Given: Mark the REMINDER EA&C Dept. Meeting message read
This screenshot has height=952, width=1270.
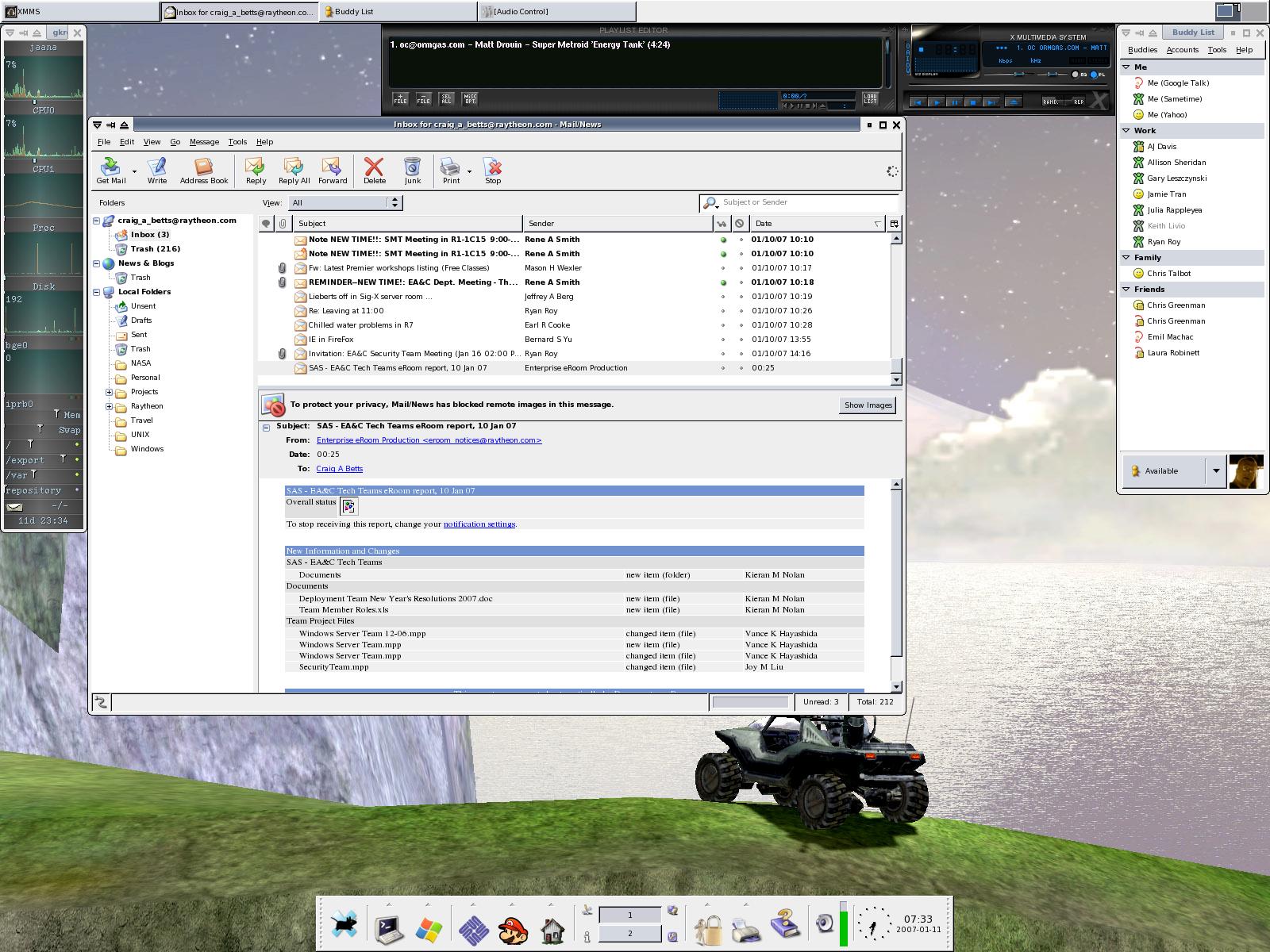Looking at the screenshot, I should pyautogui.click(x=722, y=282).
